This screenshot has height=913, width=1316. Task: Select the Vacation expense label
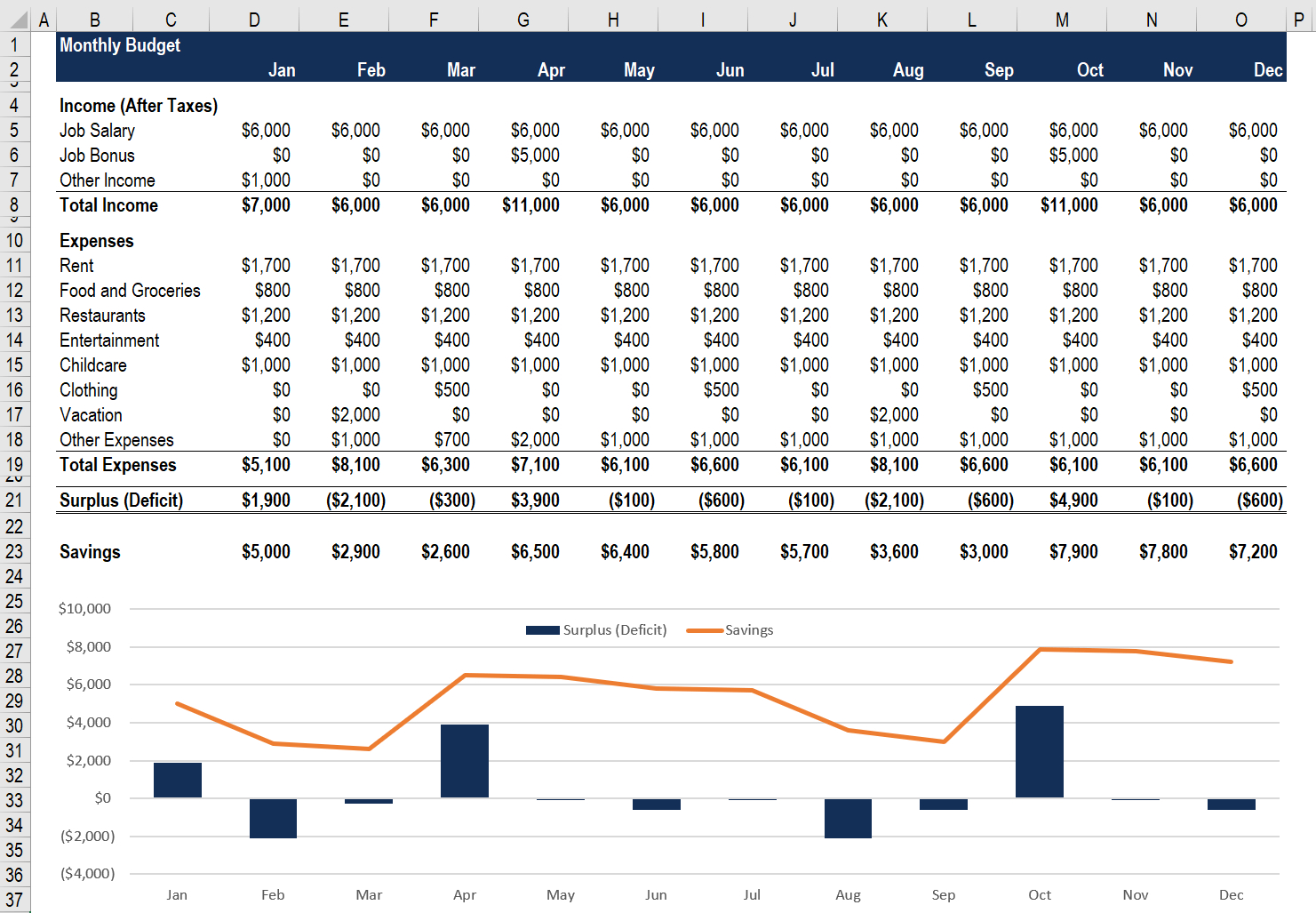click(90, 414)
